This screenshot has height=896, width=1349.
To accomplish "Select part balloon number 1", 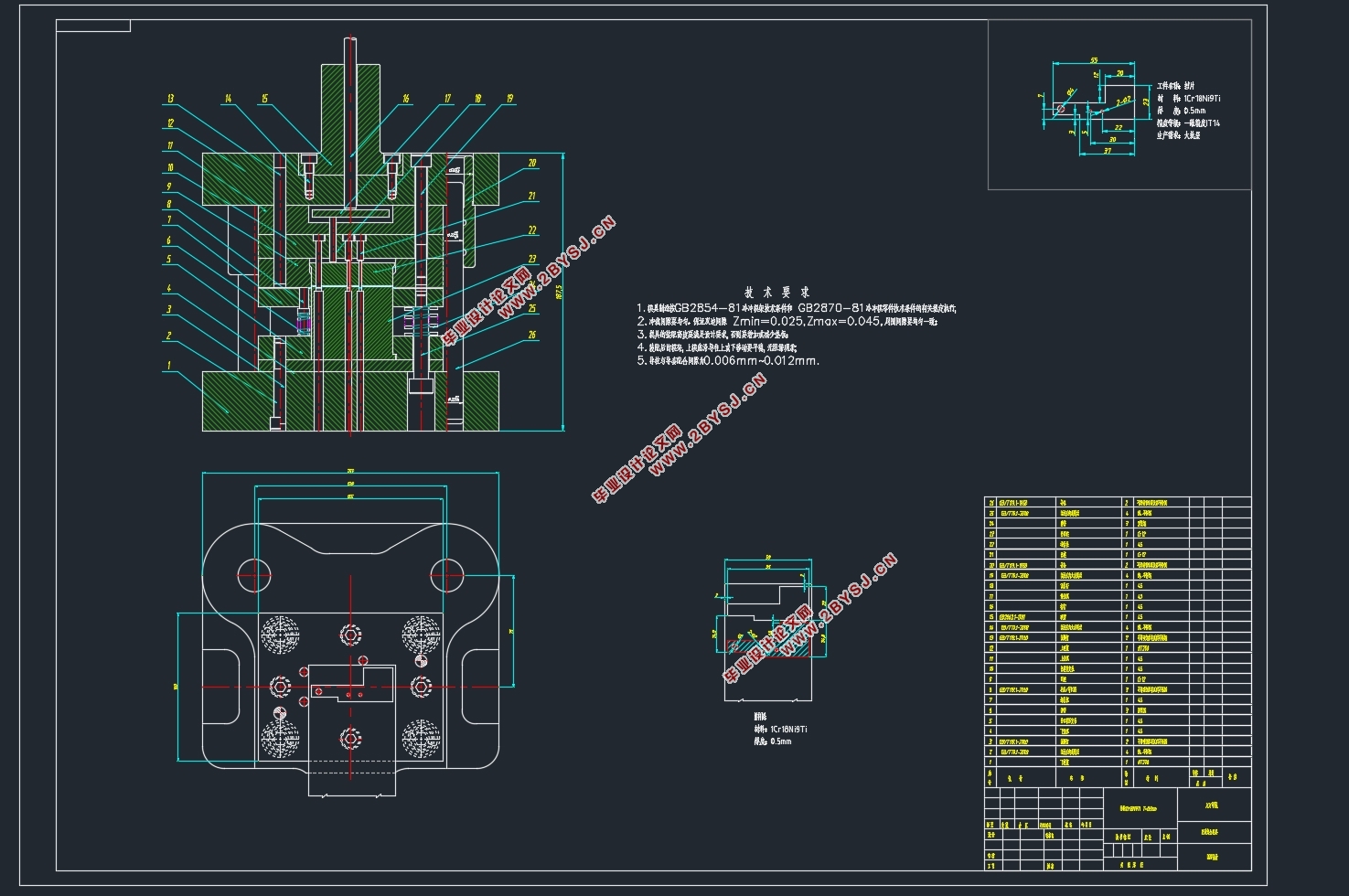I will tap(168, 365).
